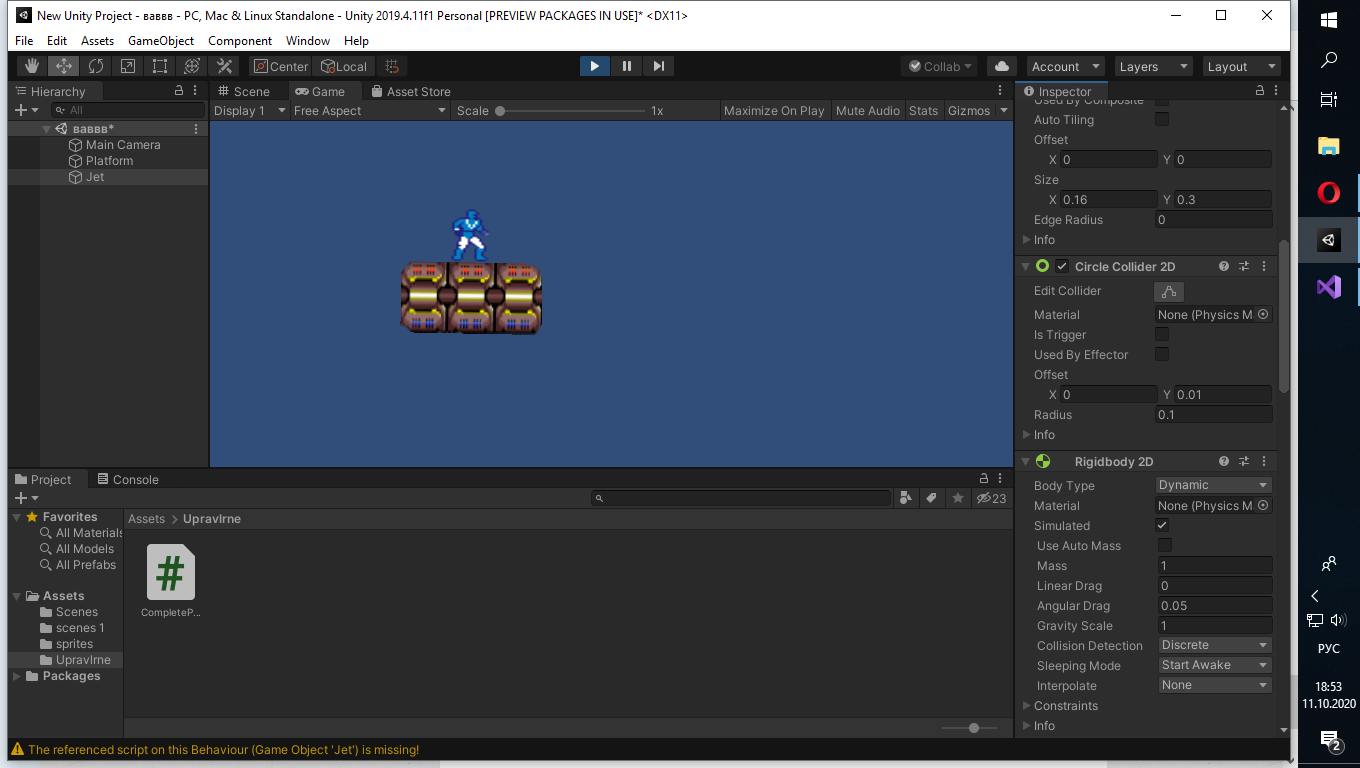The height and width of the screenshot is (768, 1360).
Task: Select the Rotate tool
Action: [96, 66]
